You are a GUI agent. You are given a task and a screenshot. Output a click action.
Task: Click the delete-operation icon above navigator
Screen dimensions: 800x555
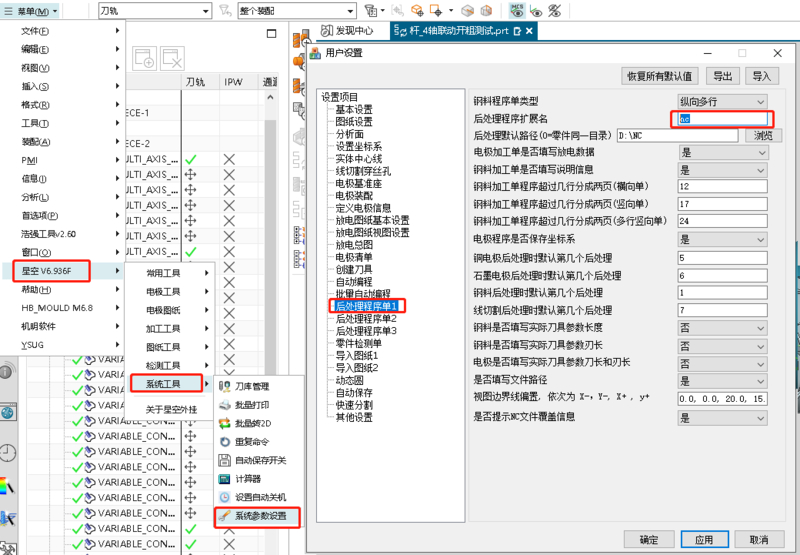click(172, 59)
